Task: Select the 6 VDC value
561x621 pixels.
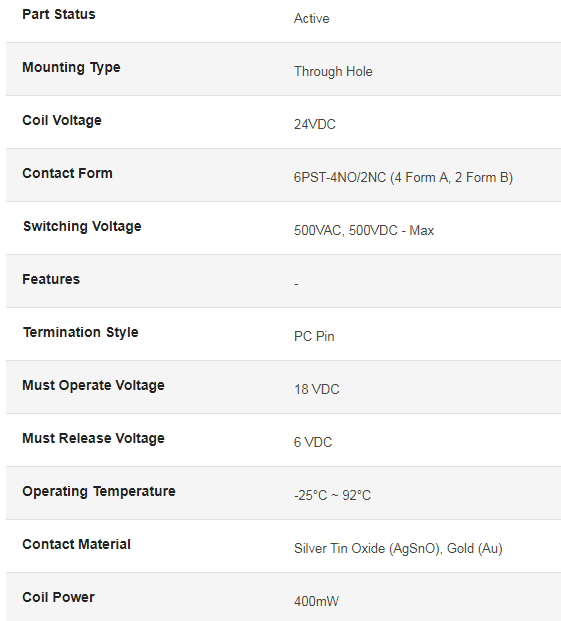Action: click(x=313, y=442)
